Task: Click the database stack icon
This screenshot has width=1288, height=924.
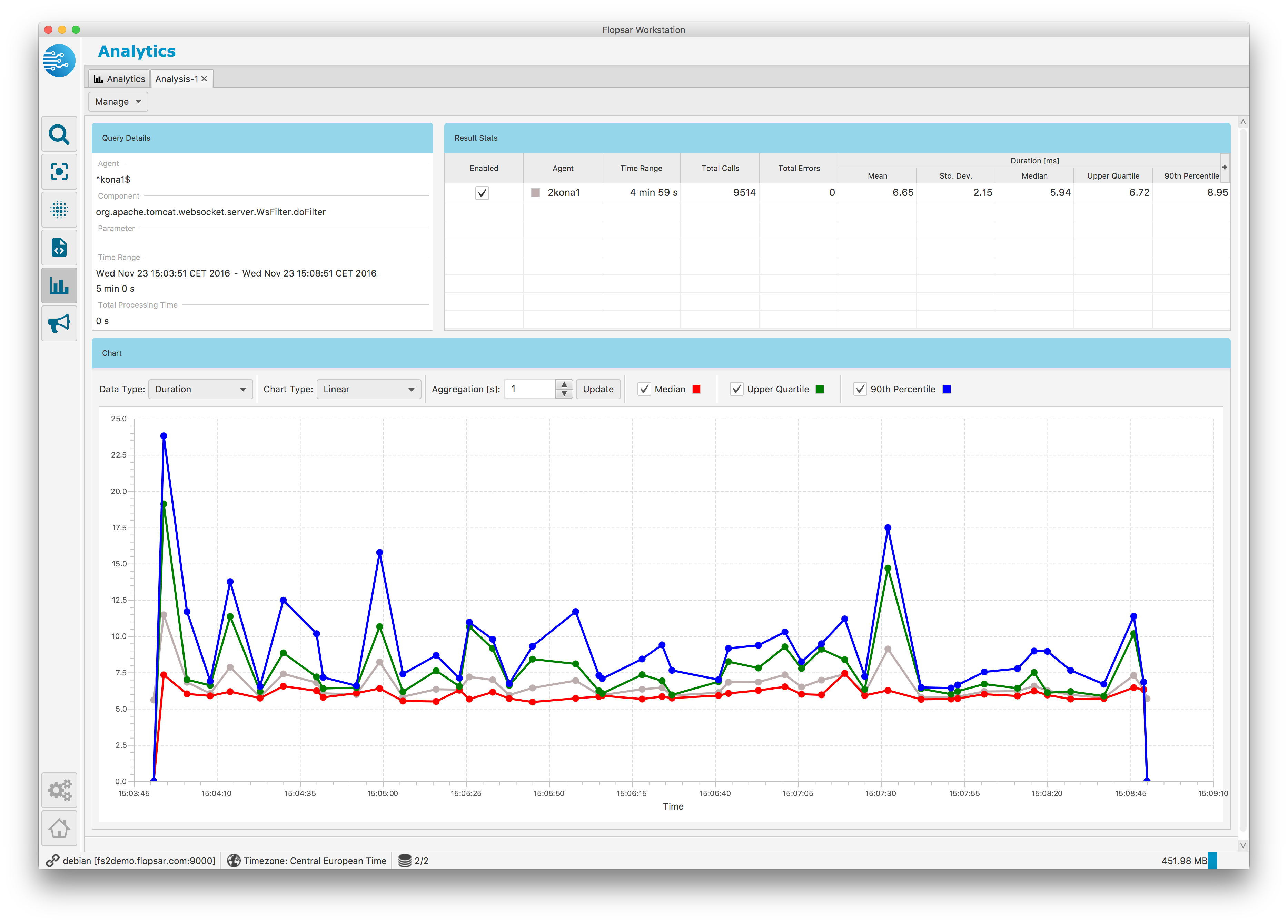Action: coord(404,861)
